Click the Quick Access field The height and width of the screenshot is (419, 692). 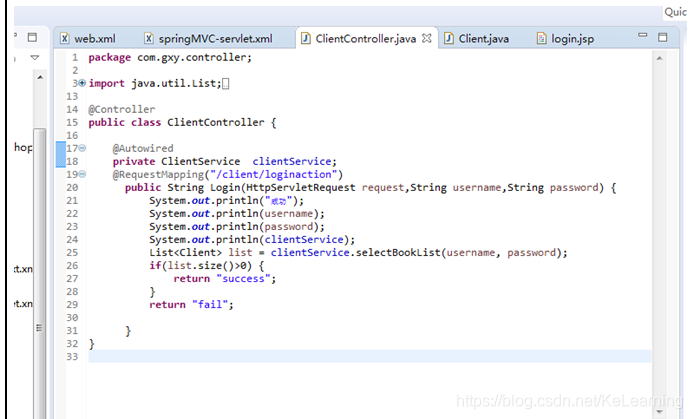point(676,12)
